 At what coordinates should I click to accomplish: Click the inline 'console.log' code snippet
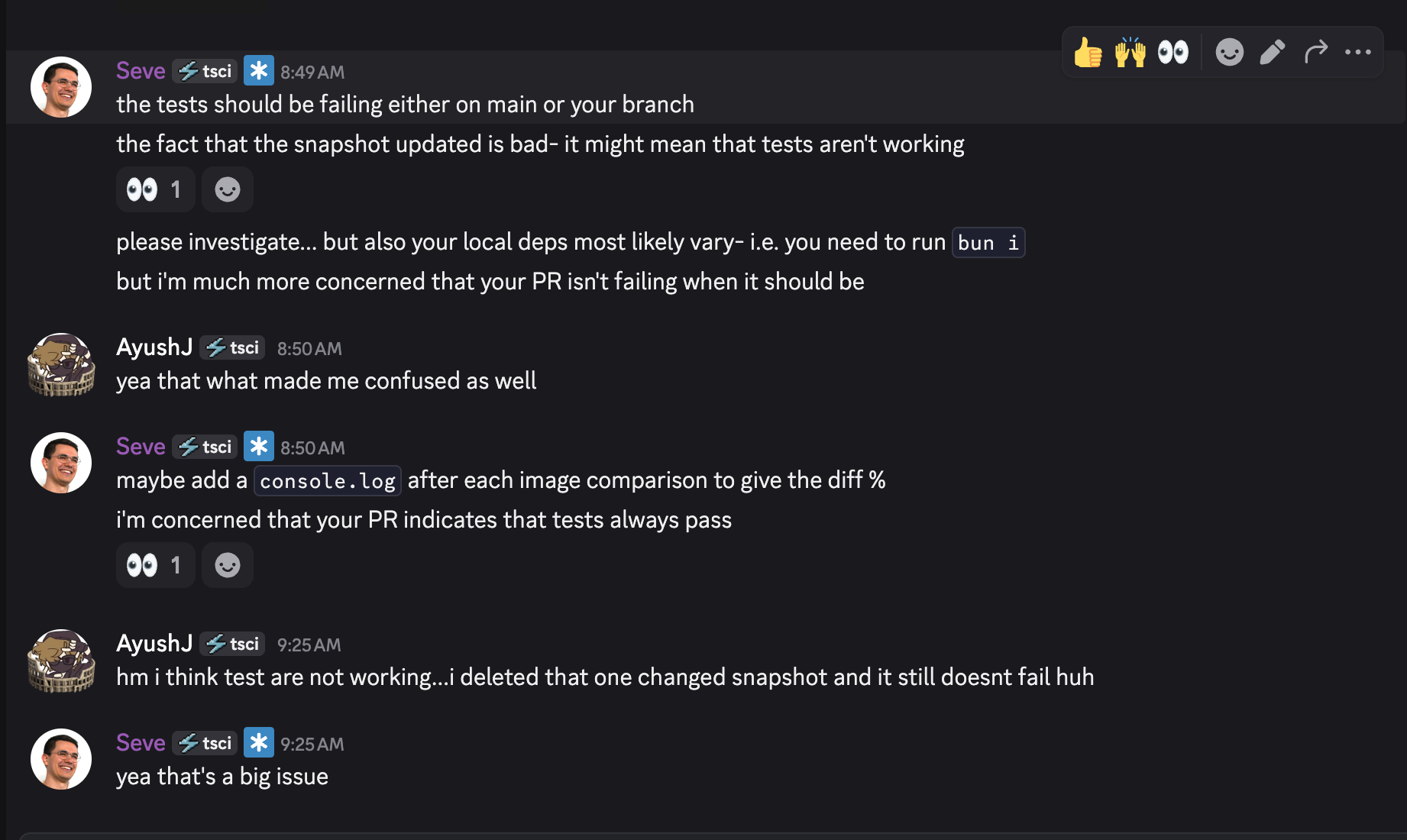[328, 481]
